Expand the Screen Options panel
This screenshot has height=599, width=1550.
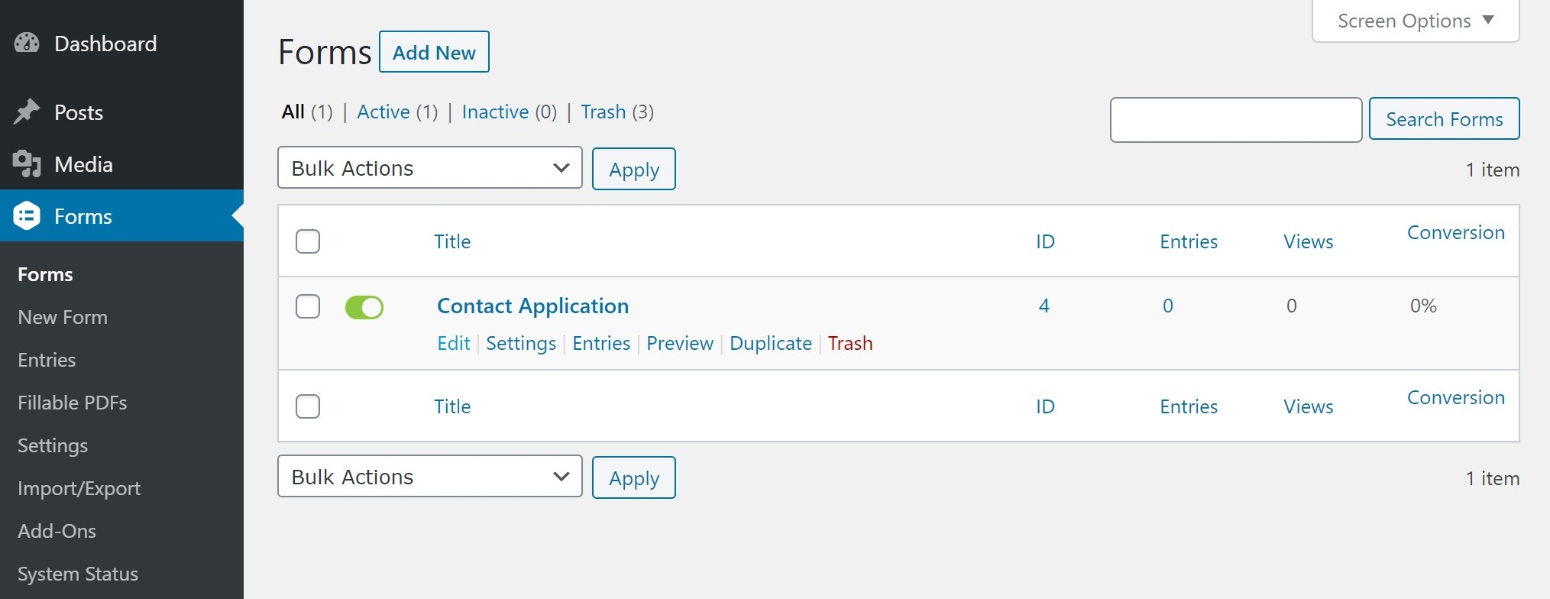tap(1415, 21)
